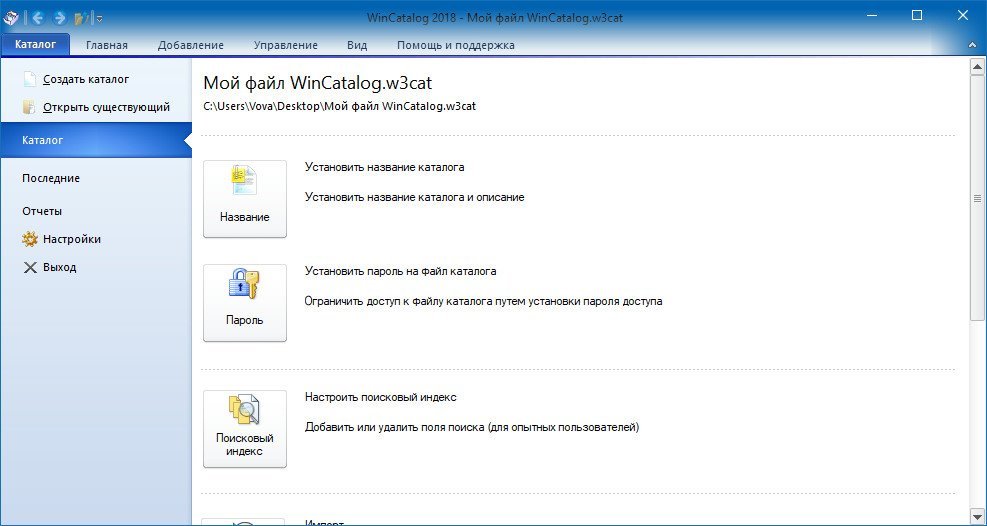This screenshot has height=526, width=987.
Task: Click the catalog title Мой файл WinCatalog.w3cat
Action: pyautogui.click(x=318, y=84)
